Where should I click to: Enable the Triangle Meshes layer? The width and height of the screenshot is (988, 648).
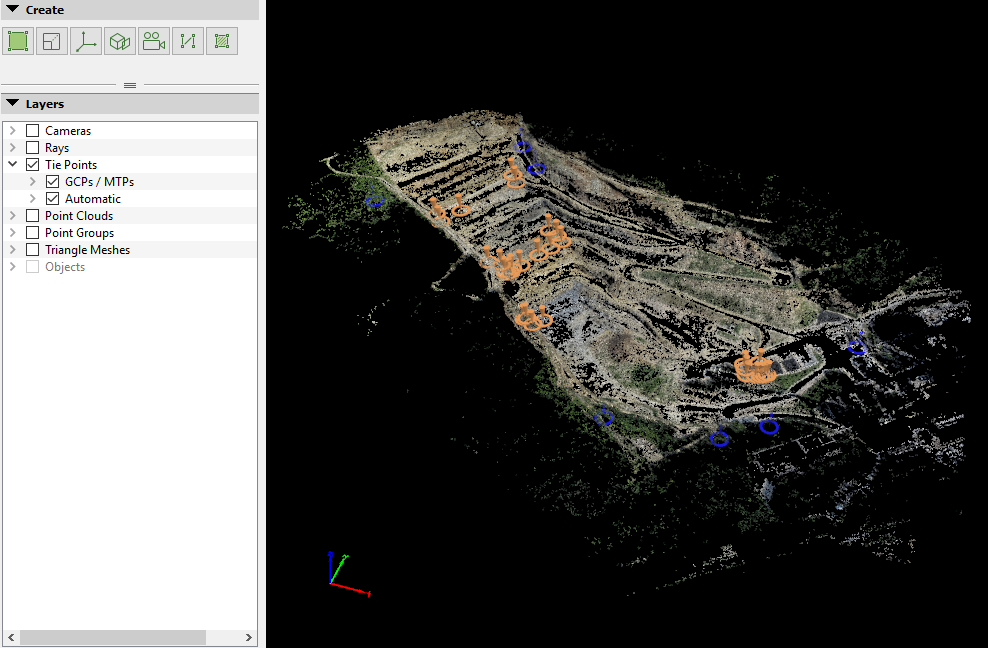tap(32, 249)
